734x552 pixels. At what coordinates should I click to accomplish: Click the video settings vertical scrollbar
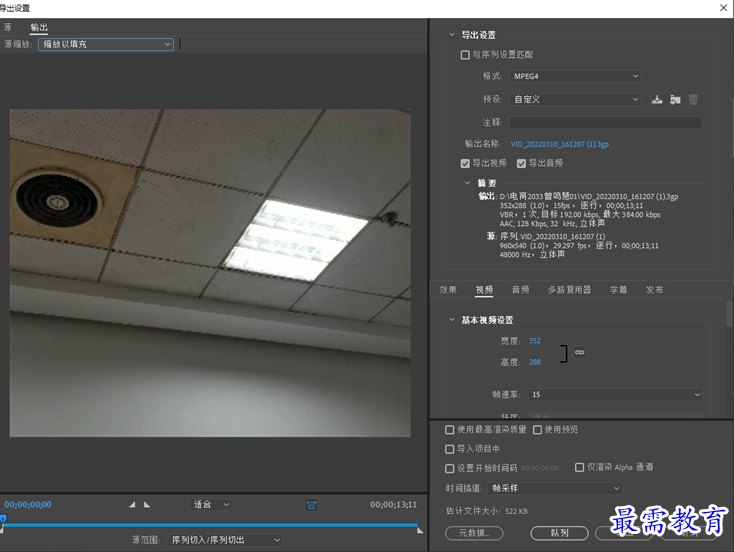[729, 313]
